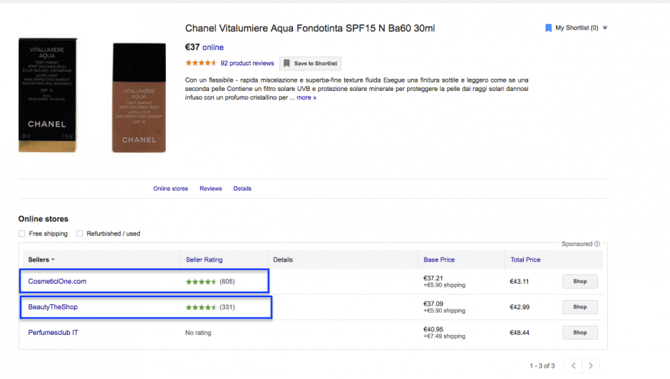
Task: Go to next page arrow
Action: coord(591,366)
